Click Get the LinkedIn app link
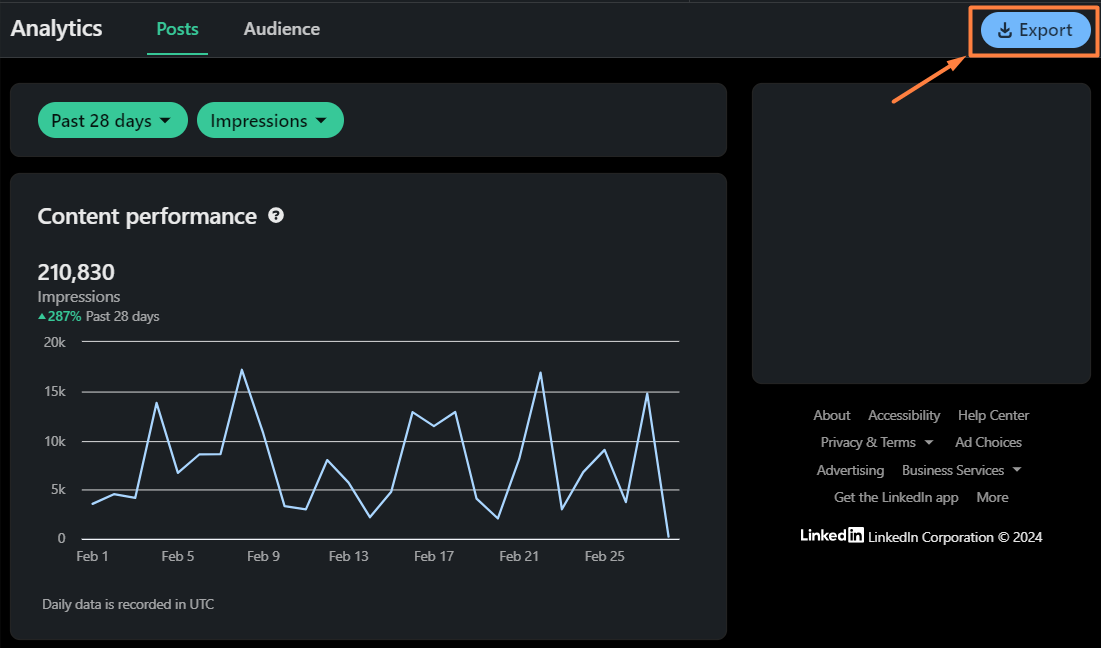Image resolution: width=1101 pixels, height=648 pixels. tap(895, 497)
